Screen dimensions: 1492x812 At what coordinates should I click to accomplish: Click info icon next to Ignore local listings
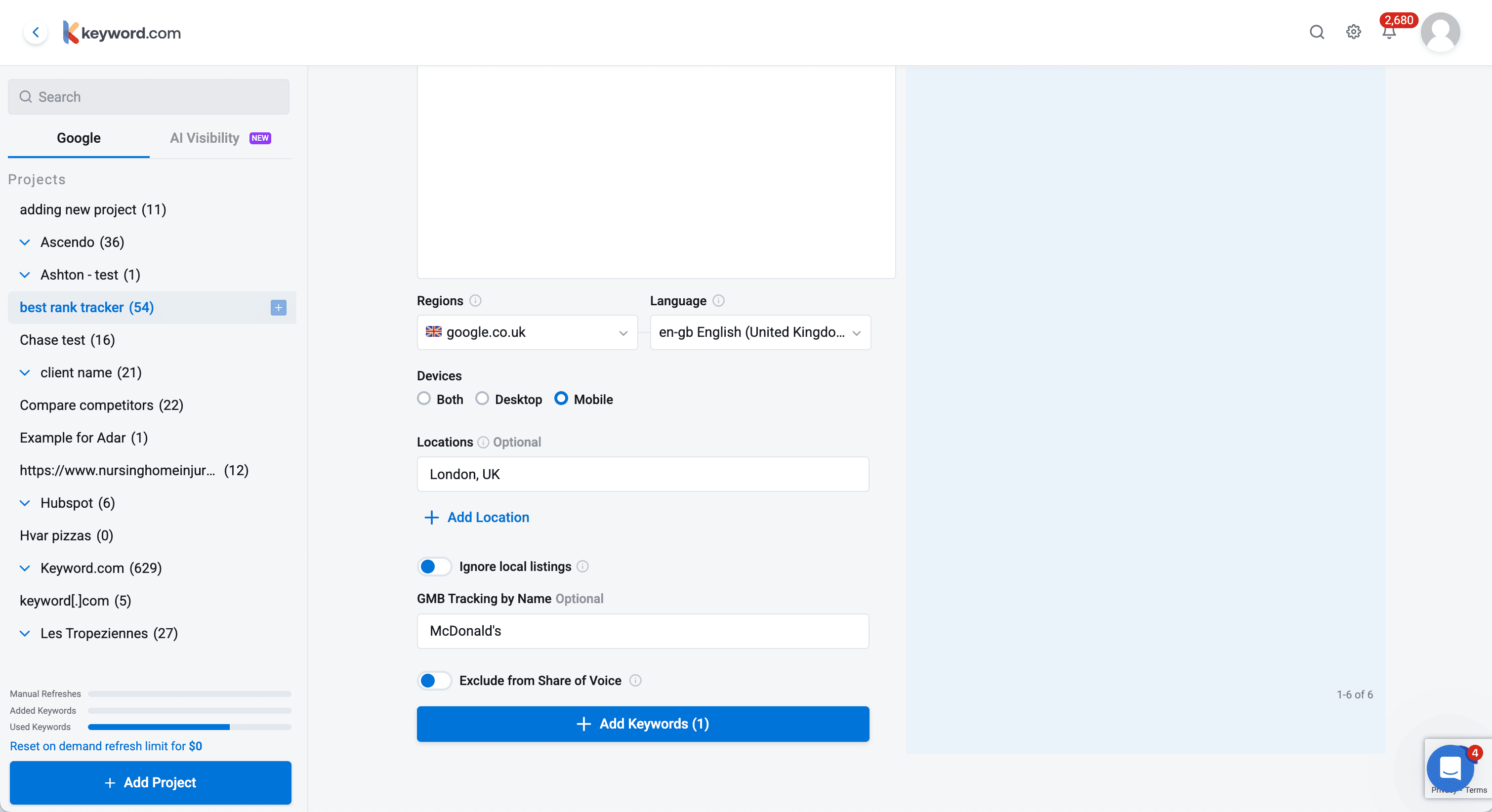[582, 567]
